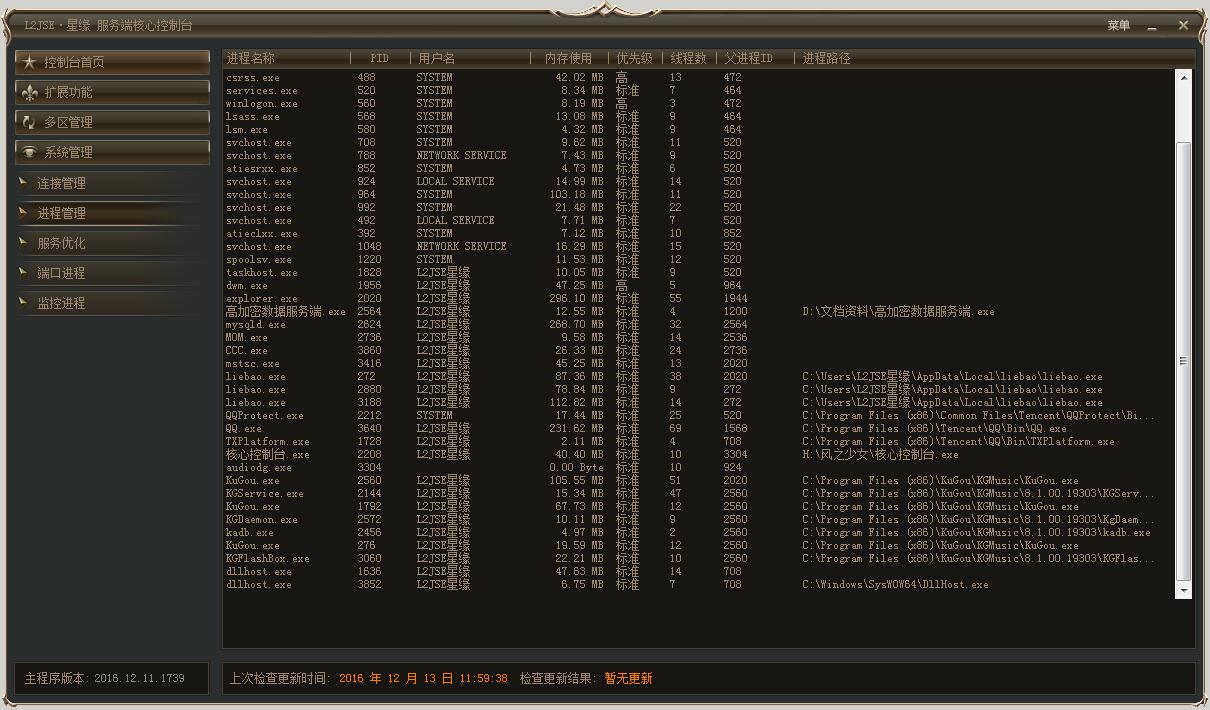
Task: Click the scrollbar up arrow
Action: tap(1184, 77)
